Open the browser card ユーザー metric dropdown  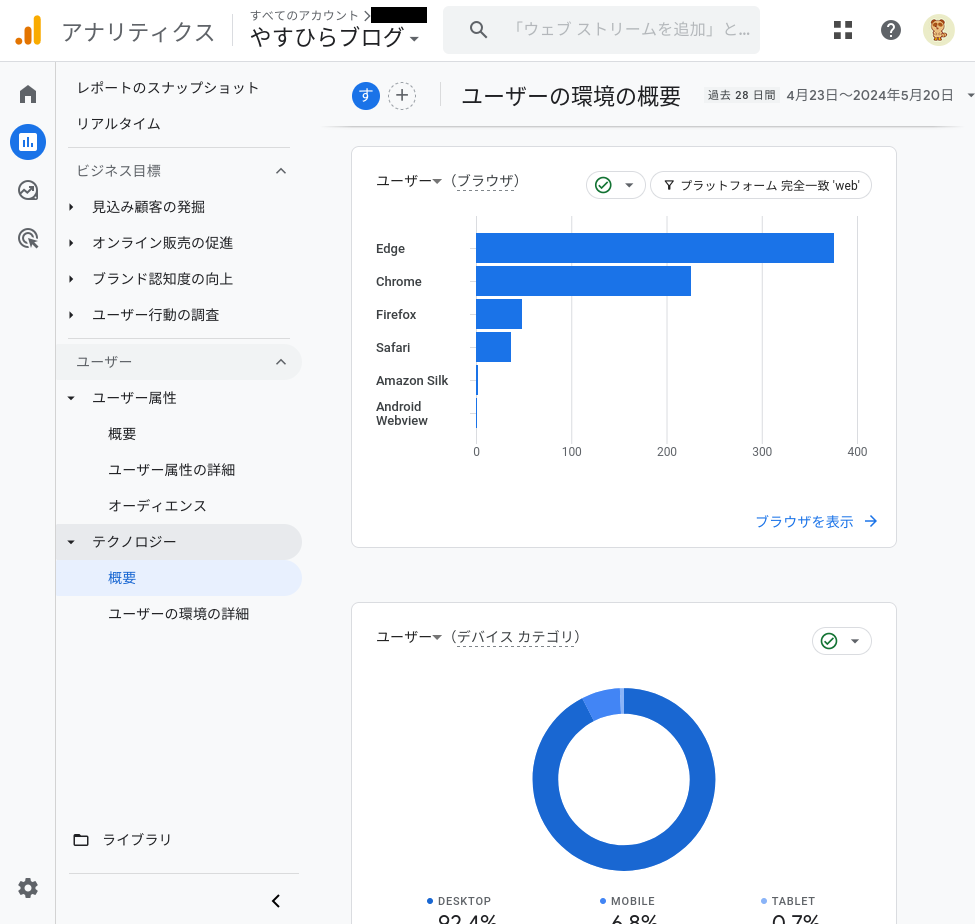[409, 181]
